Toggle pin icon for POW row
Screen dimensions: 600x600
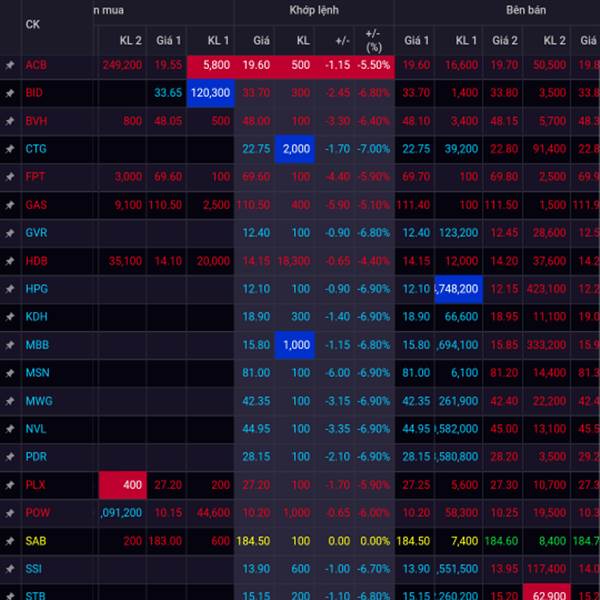pos(10,513)
